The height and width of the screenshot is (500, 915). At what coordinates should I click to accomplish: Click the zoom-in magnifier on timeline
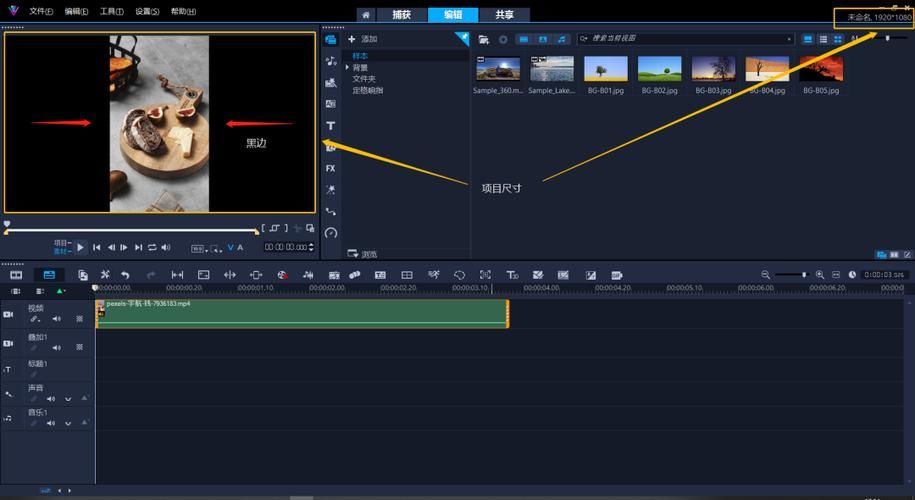click(820, 274)
